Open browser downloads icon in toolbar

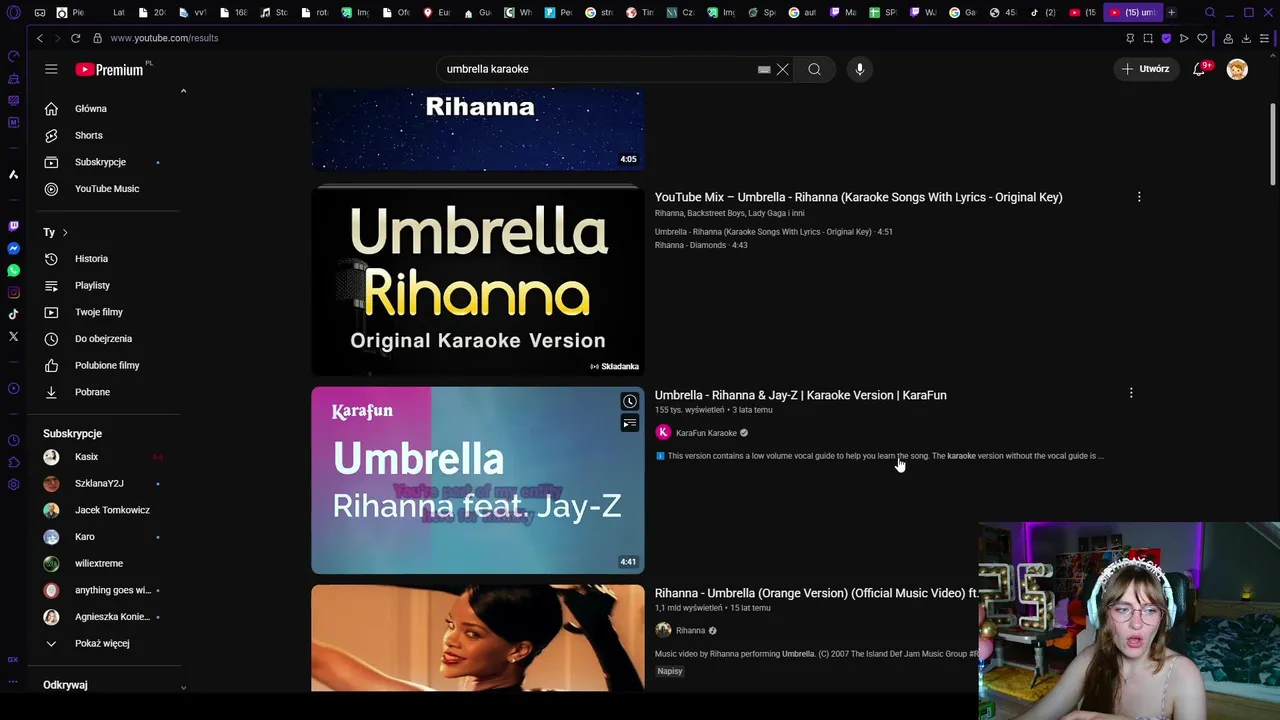[x=1246, y=38]
